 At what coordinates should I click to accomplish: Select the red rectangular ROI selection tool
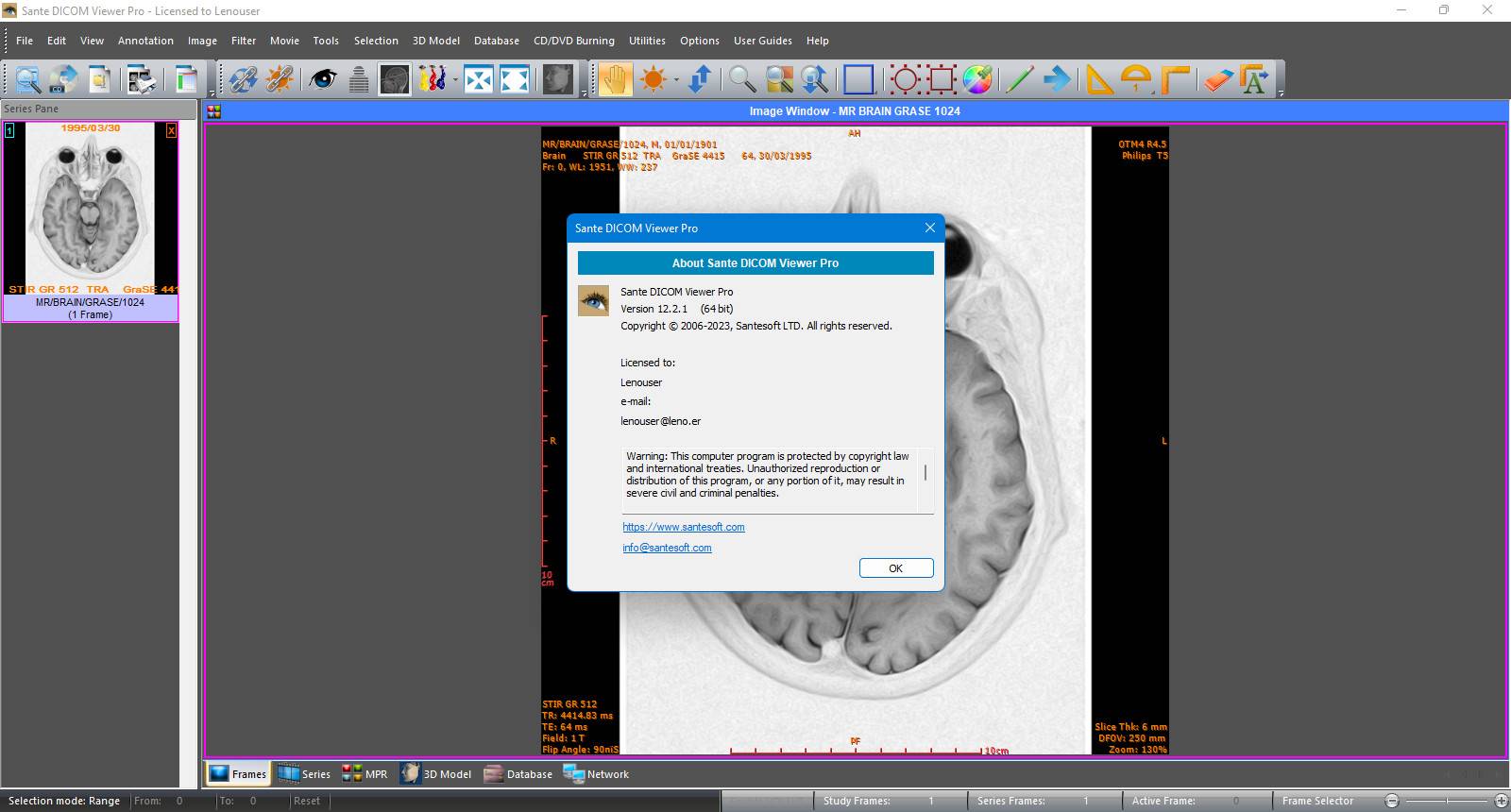941,79
